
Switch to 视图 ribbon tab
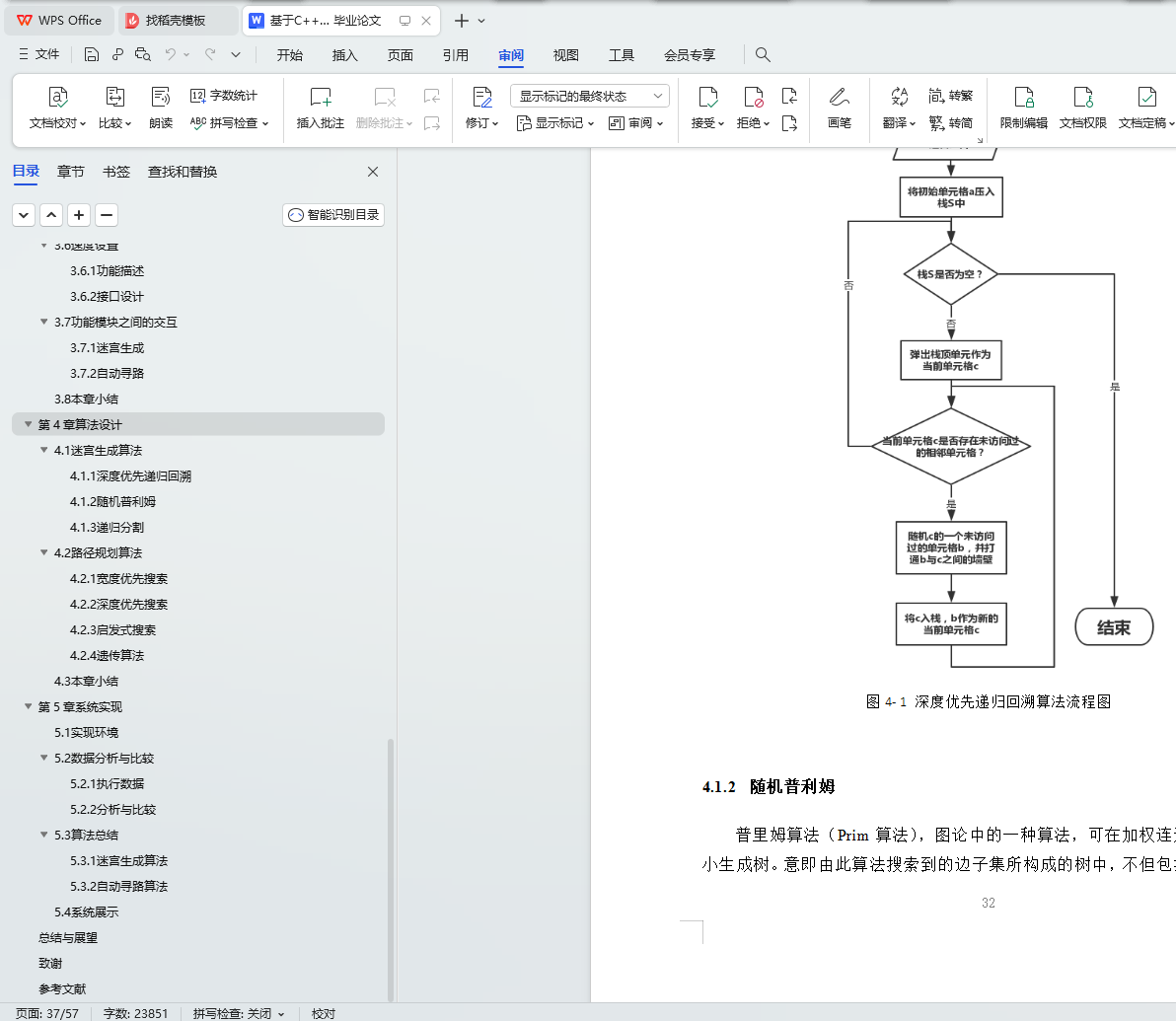click(566, 55)
